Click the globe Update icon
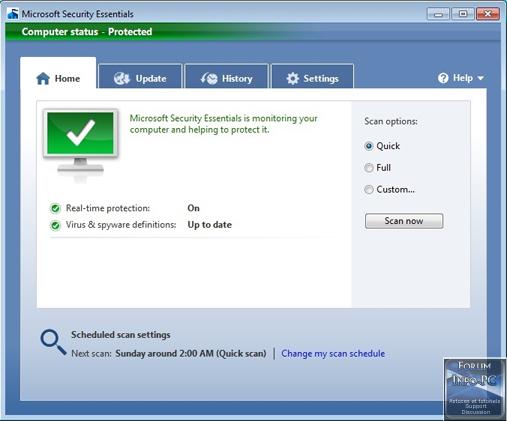Viewport: 507px width, 421px height. [x=122, y=79]
